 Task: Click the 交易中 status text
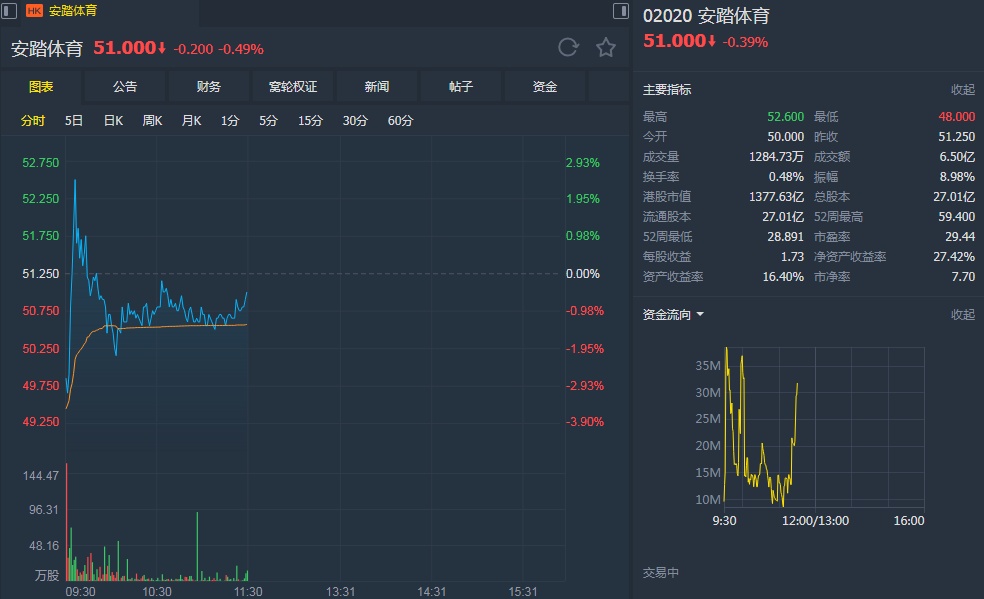tap(660, 573)
